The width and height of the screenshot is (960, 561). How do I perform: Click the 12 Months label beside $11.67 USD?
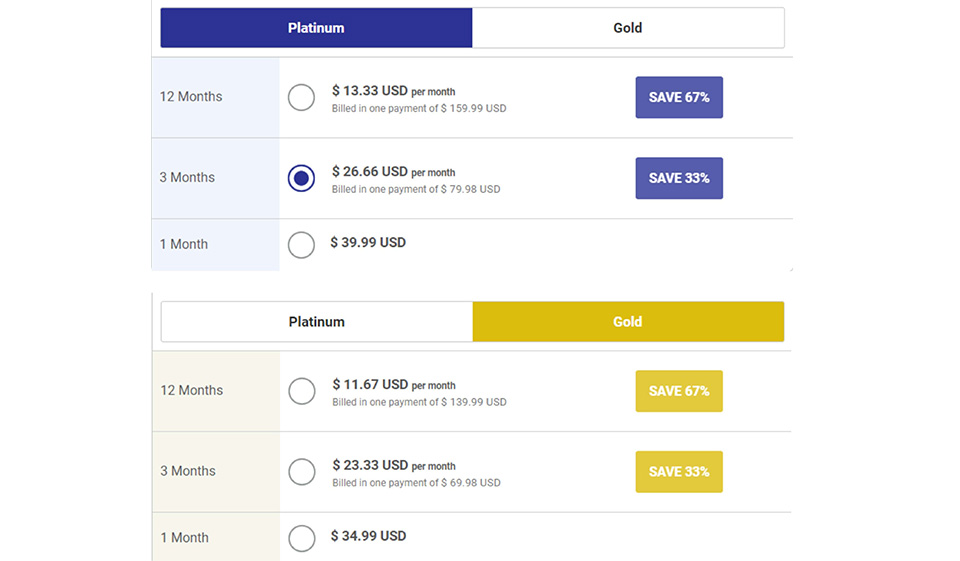(192, 391)
